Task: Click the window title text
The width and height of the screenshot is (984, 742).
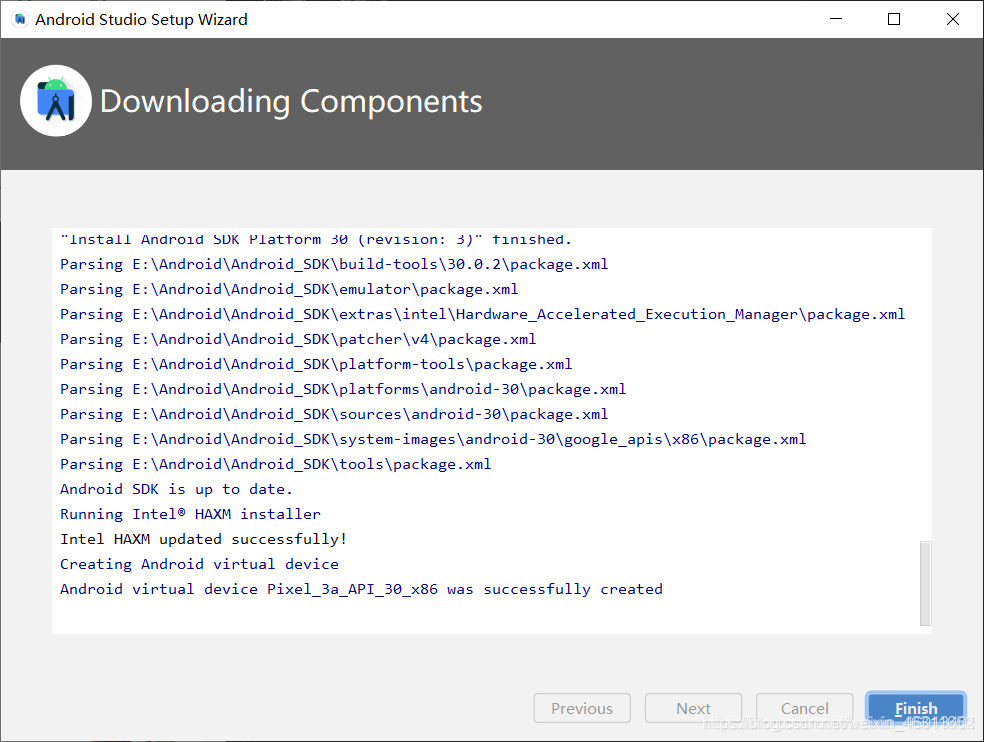Action: coord(141,20)
